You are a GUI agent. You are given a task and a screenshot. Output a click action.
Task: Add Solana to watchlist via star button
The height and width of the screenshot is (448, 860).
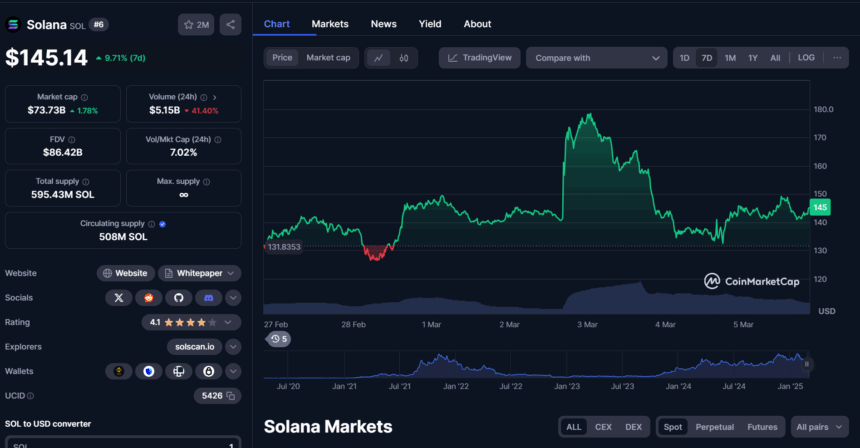196,25
